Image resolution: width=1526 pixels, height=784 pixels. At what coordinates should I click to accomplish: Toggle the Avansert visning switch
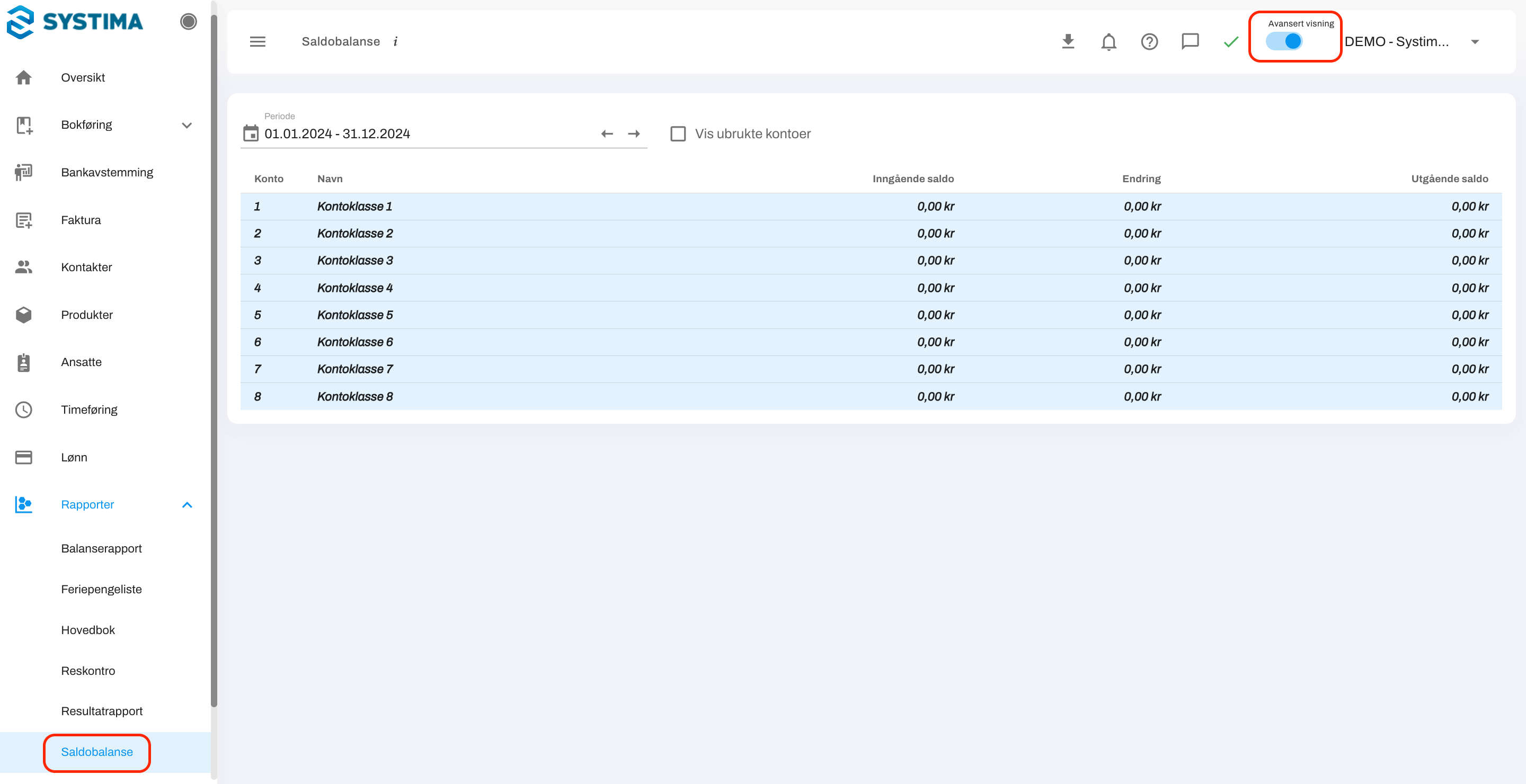coord(1284,41)
